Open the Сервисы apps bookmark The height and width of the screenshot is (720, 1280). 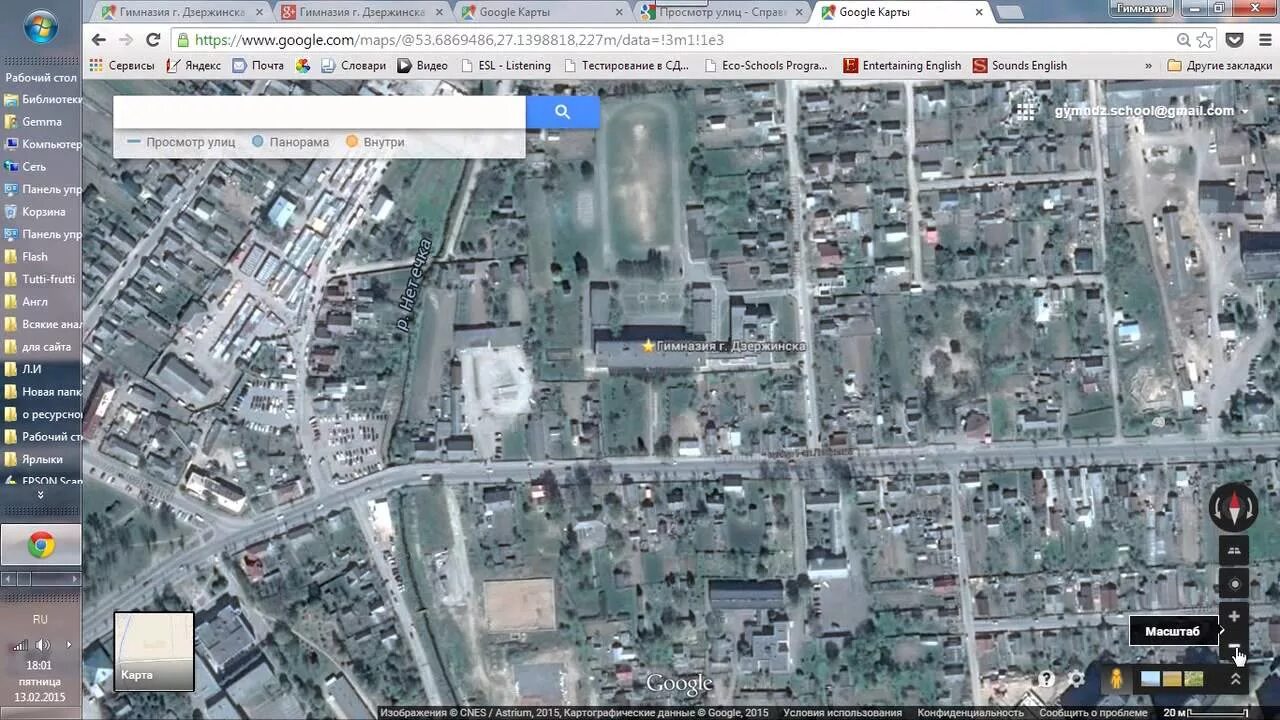pos(122,65)
